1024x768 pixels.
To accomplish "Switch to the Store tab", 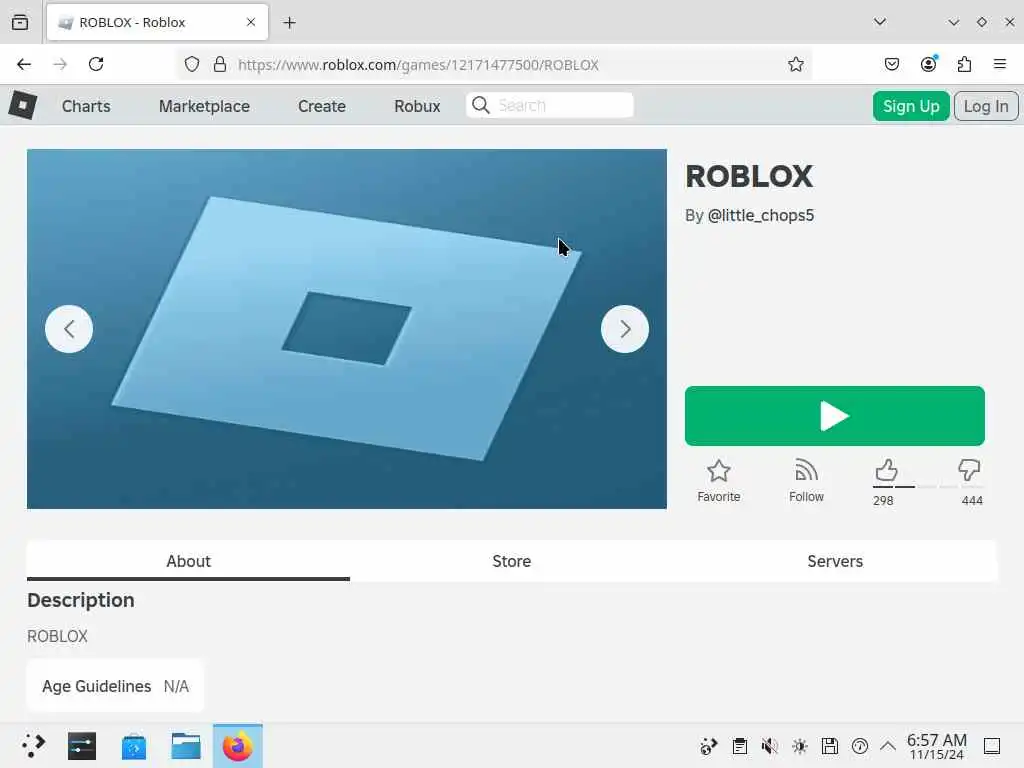I will 511,561.
